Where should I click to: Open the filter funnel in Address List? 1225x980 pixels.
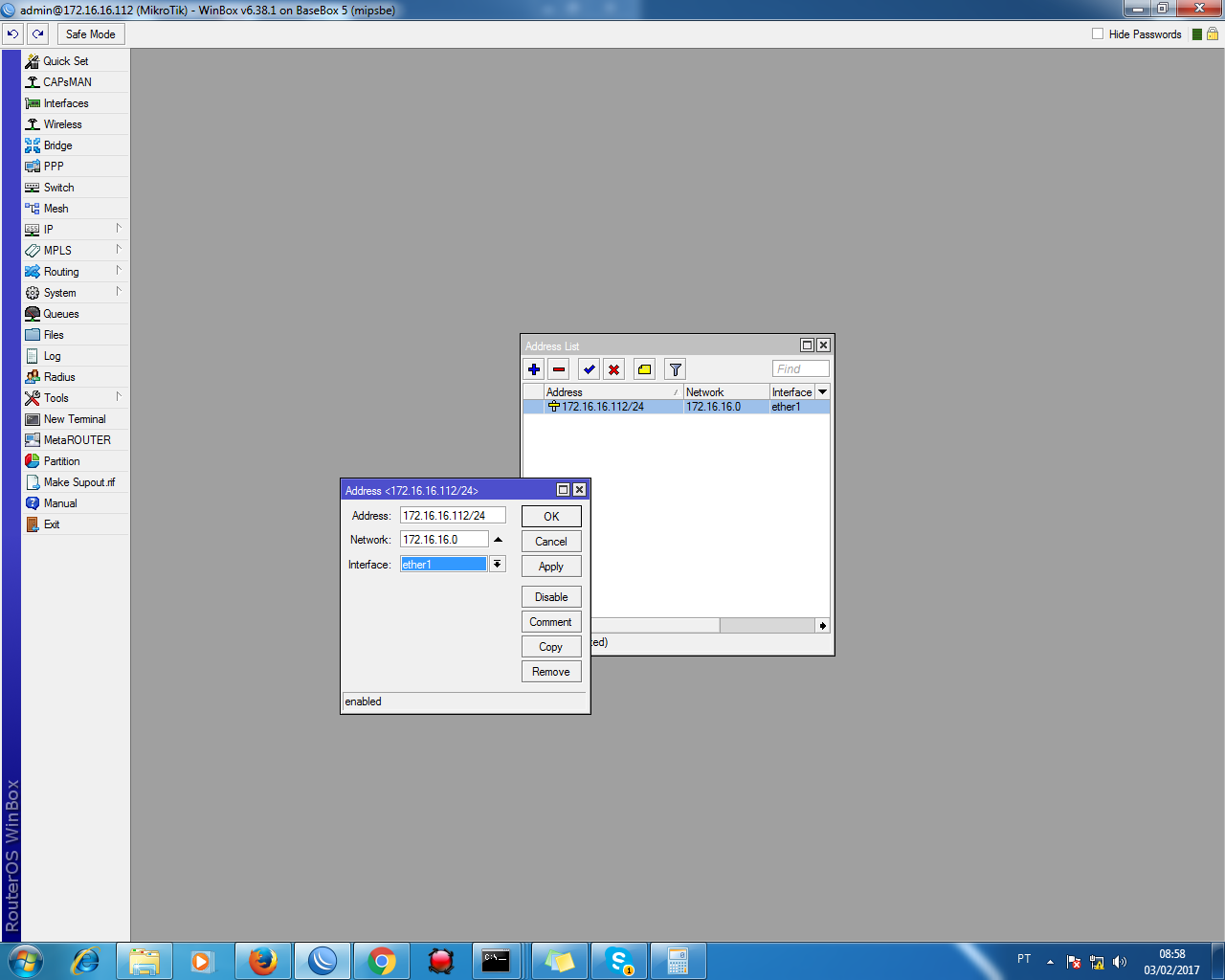pos(676,369)
